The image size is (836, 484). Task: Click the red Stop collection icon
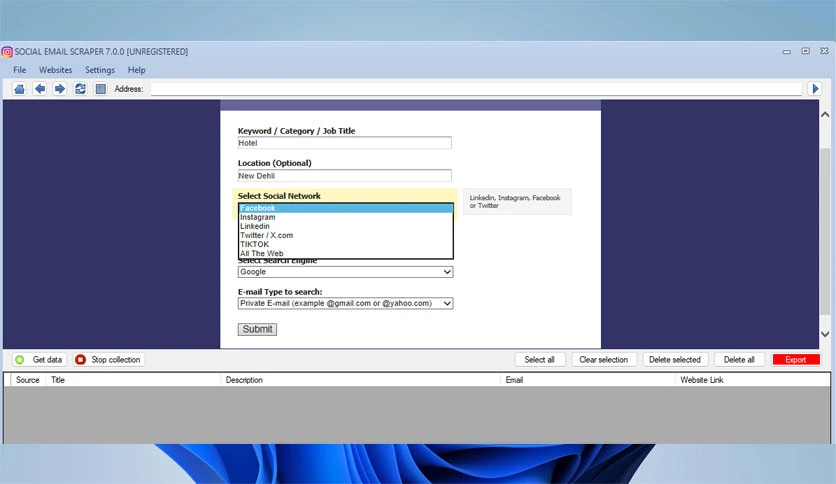coord(81,360)
